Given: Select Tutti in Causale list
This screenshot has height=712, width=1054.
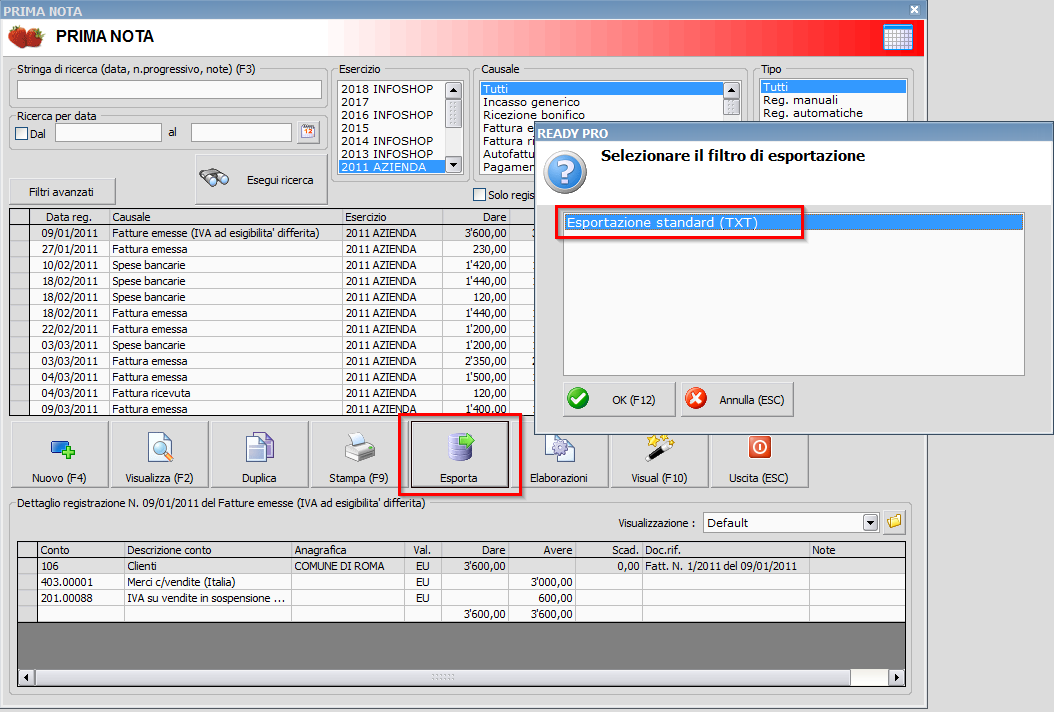Looking at the screenshot, I should point(602,89).
